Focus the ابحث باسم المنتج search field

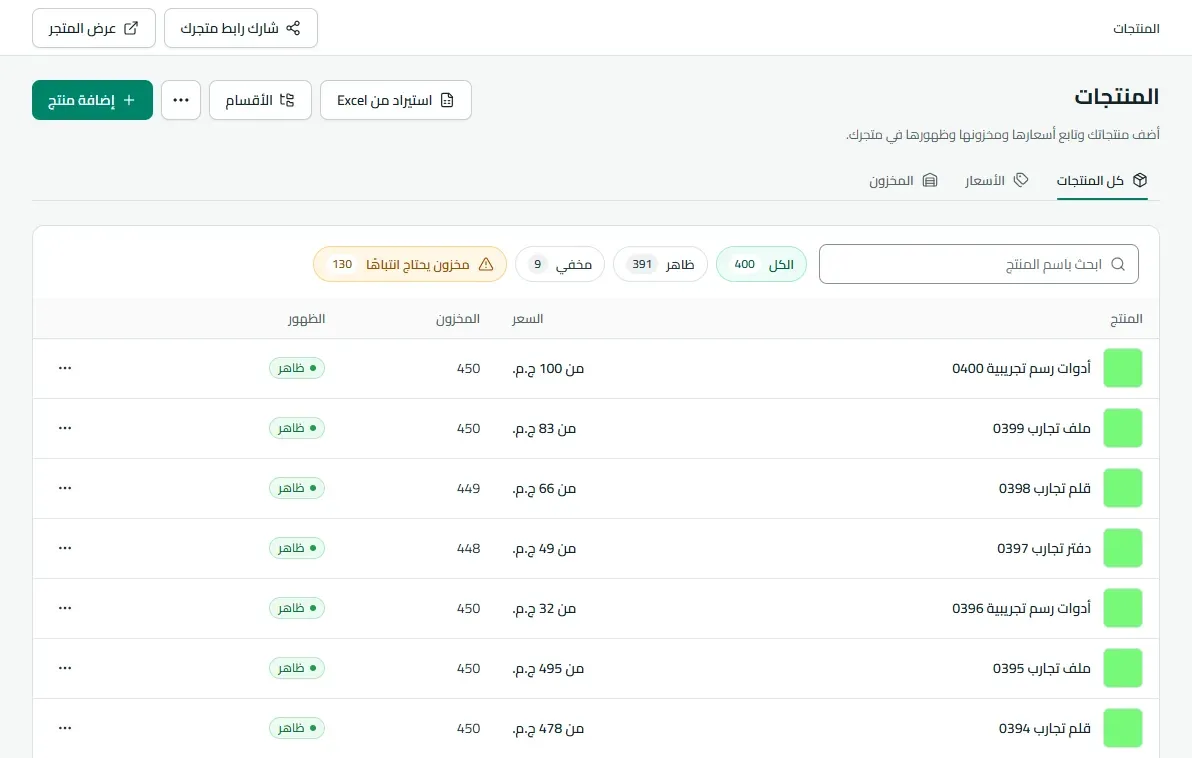point(978,264)
